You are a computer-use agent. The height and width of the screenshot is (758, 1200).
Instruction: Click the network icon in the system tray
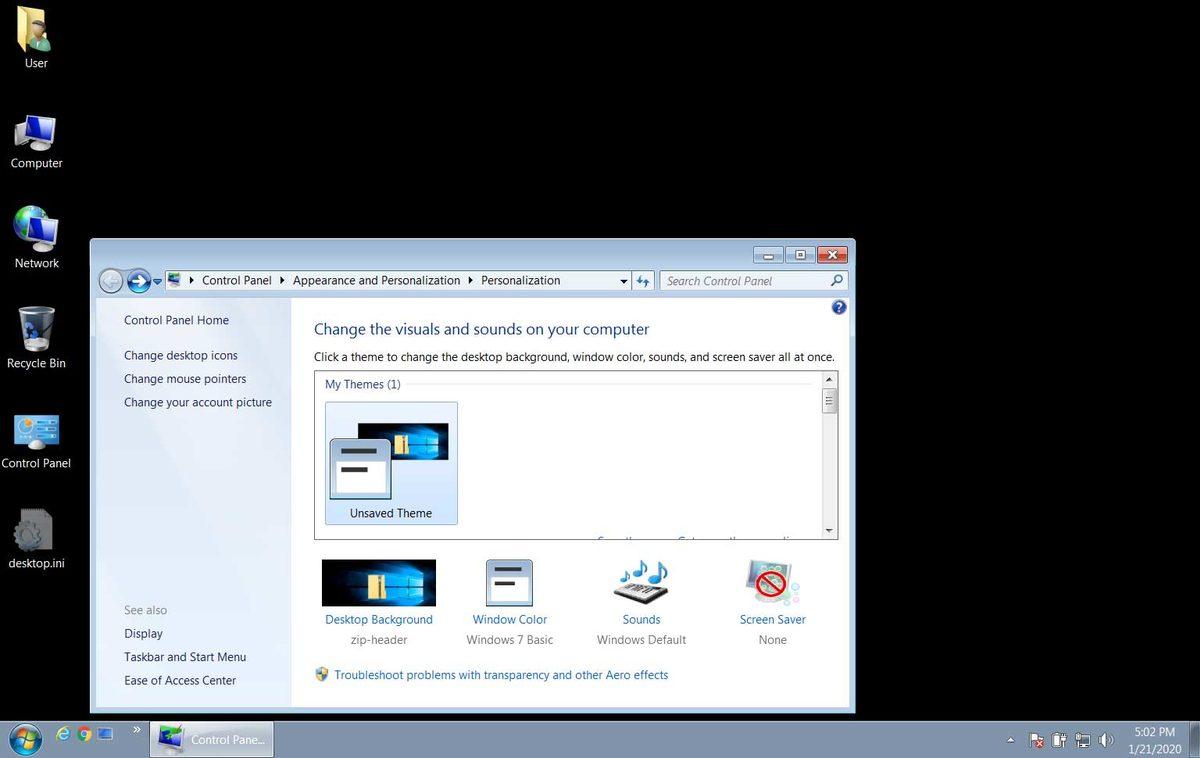tap(1083, 740)
